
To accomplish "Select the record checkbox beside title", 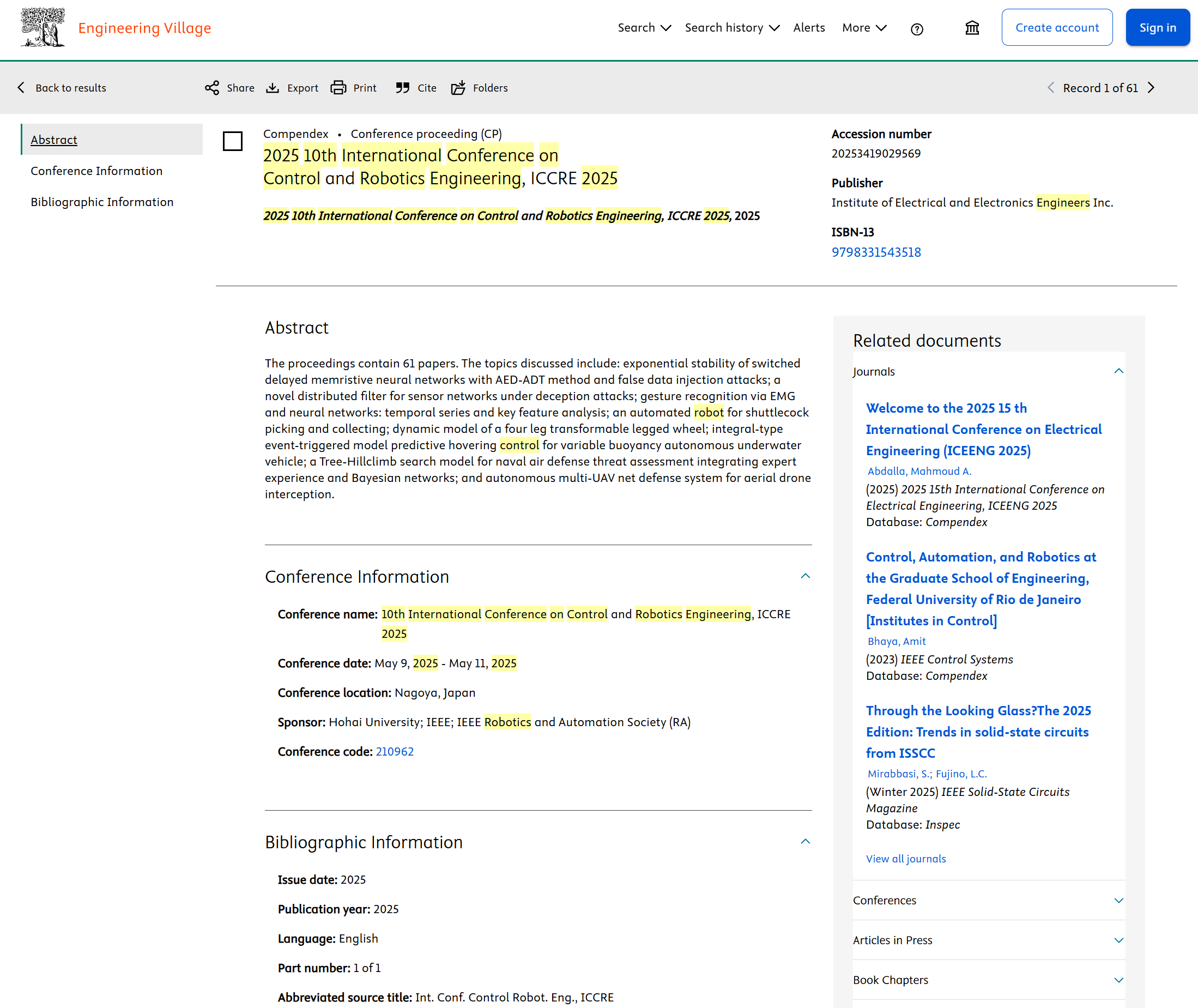I will pos(233,141).
